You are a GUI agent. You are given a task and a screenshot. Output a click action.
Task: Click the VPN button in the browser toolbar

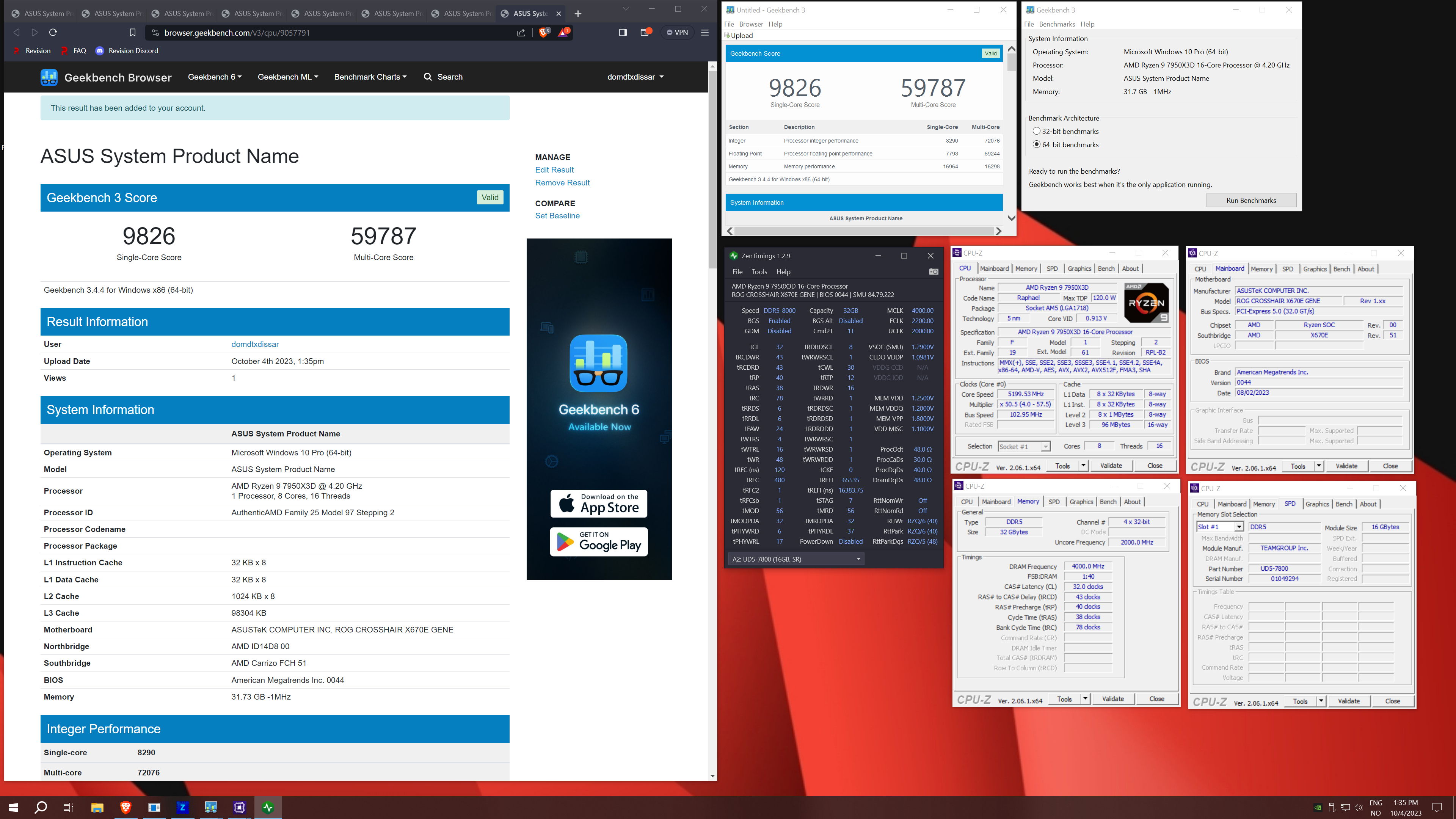(x=677, y=32)
